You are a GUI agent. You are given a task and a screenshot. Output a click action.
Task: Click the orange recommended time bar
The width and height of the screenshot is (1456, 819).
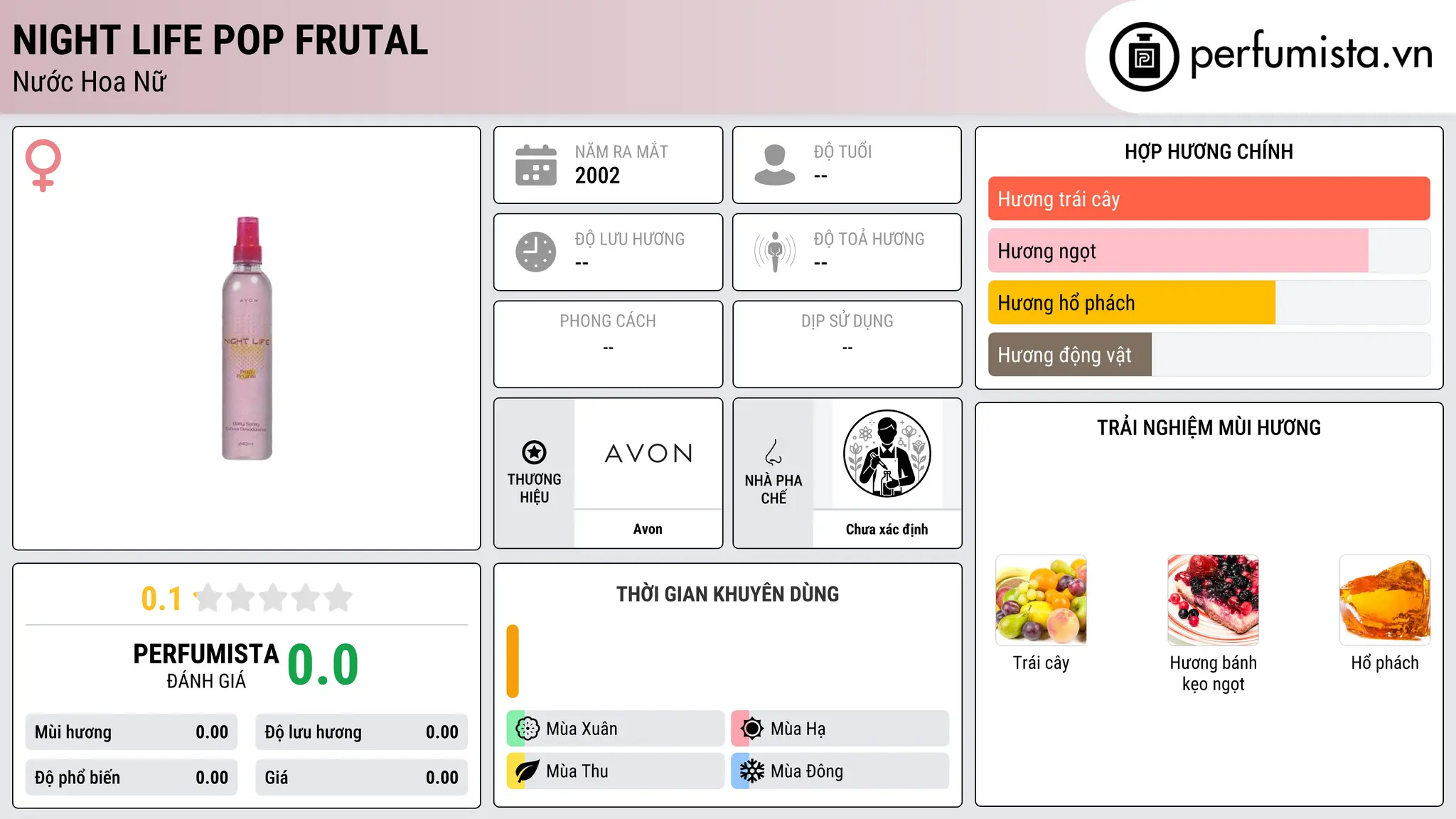[x=513, y=661]
